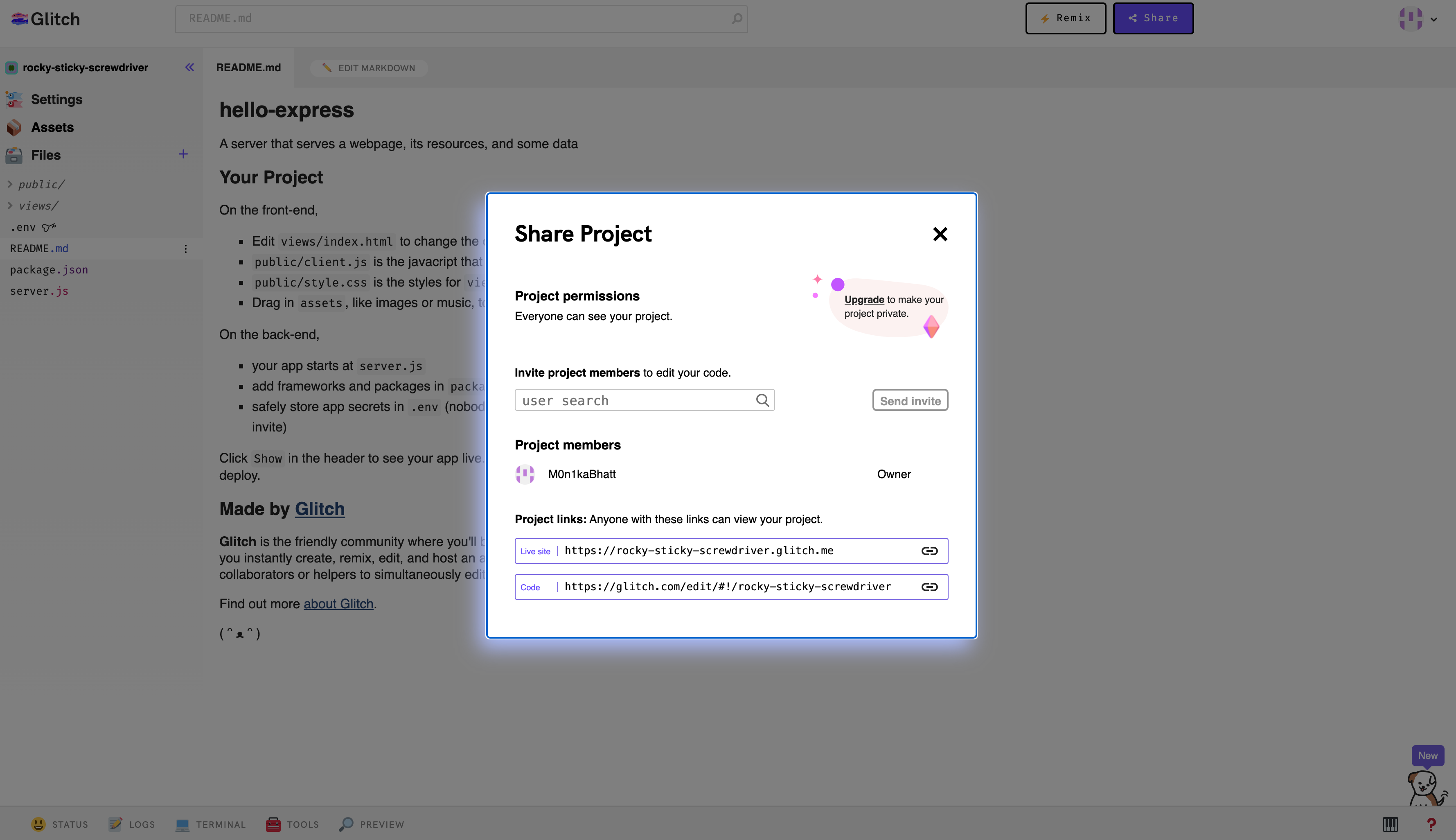Image resolution: width=1456 pixels, height=840 pixels.
Task: Open the .env file
Action: 23,227
